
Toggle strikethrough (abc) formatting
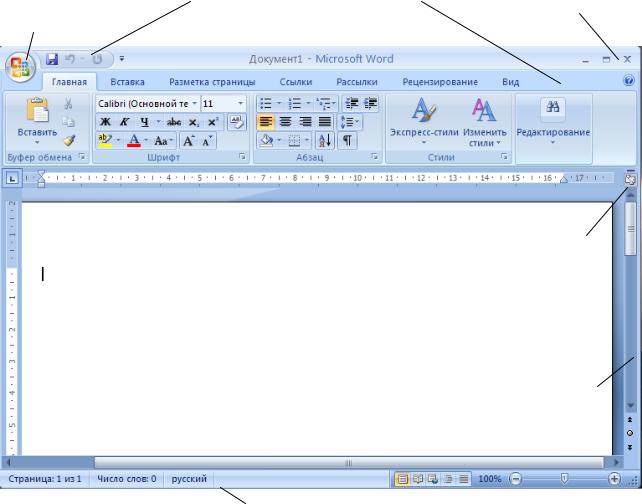pyautogui.click(x=174, y=122)
